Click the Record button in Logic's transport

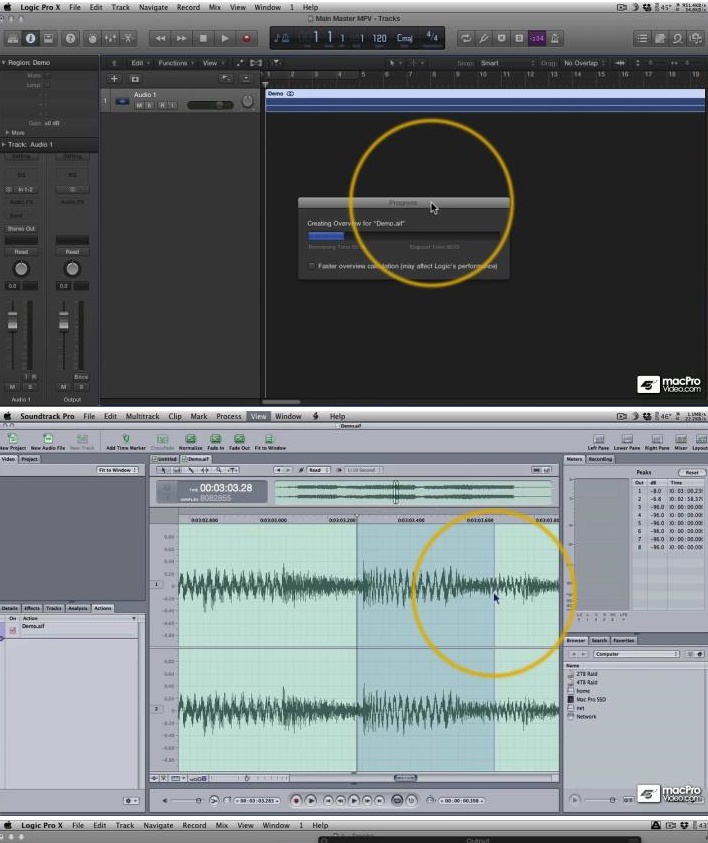click(247, 38)
